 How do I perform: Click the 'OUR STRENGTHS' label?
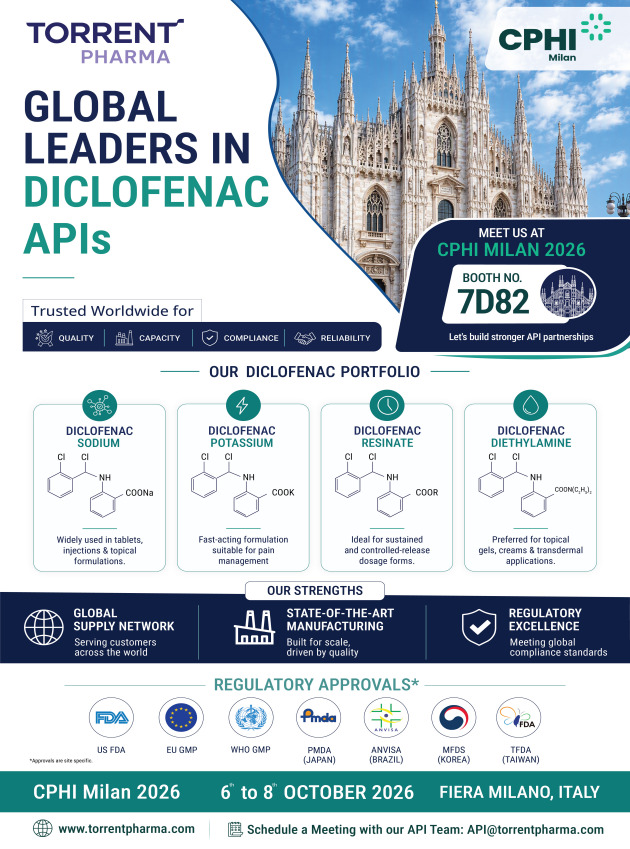315,591
